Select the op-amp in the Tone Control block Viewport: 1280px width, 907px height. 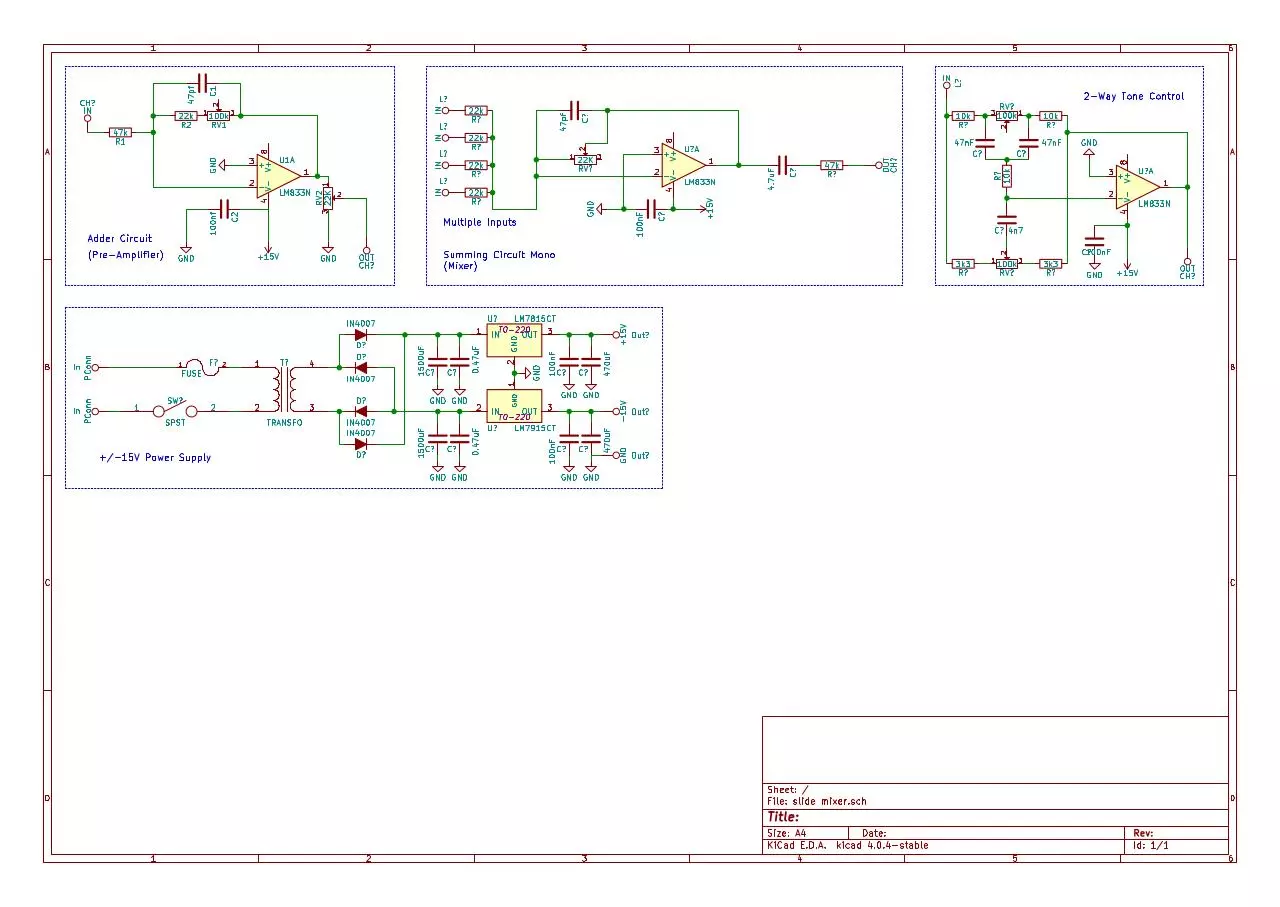tap(1138, 186)
